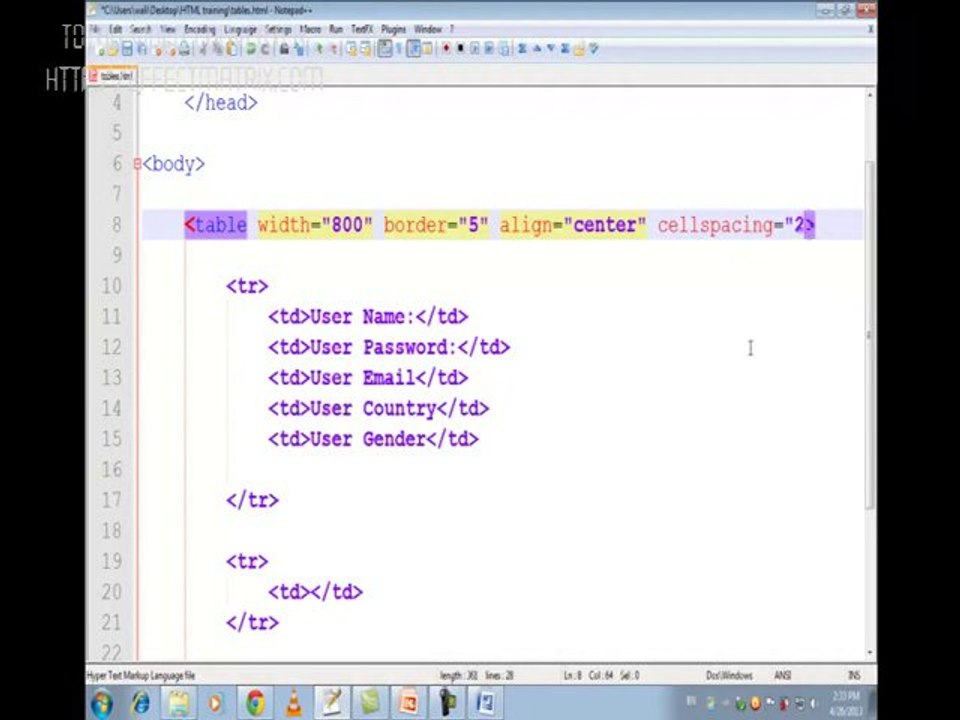
Task: Click in 'User Email' code line
Action: [x=368, y=378]
